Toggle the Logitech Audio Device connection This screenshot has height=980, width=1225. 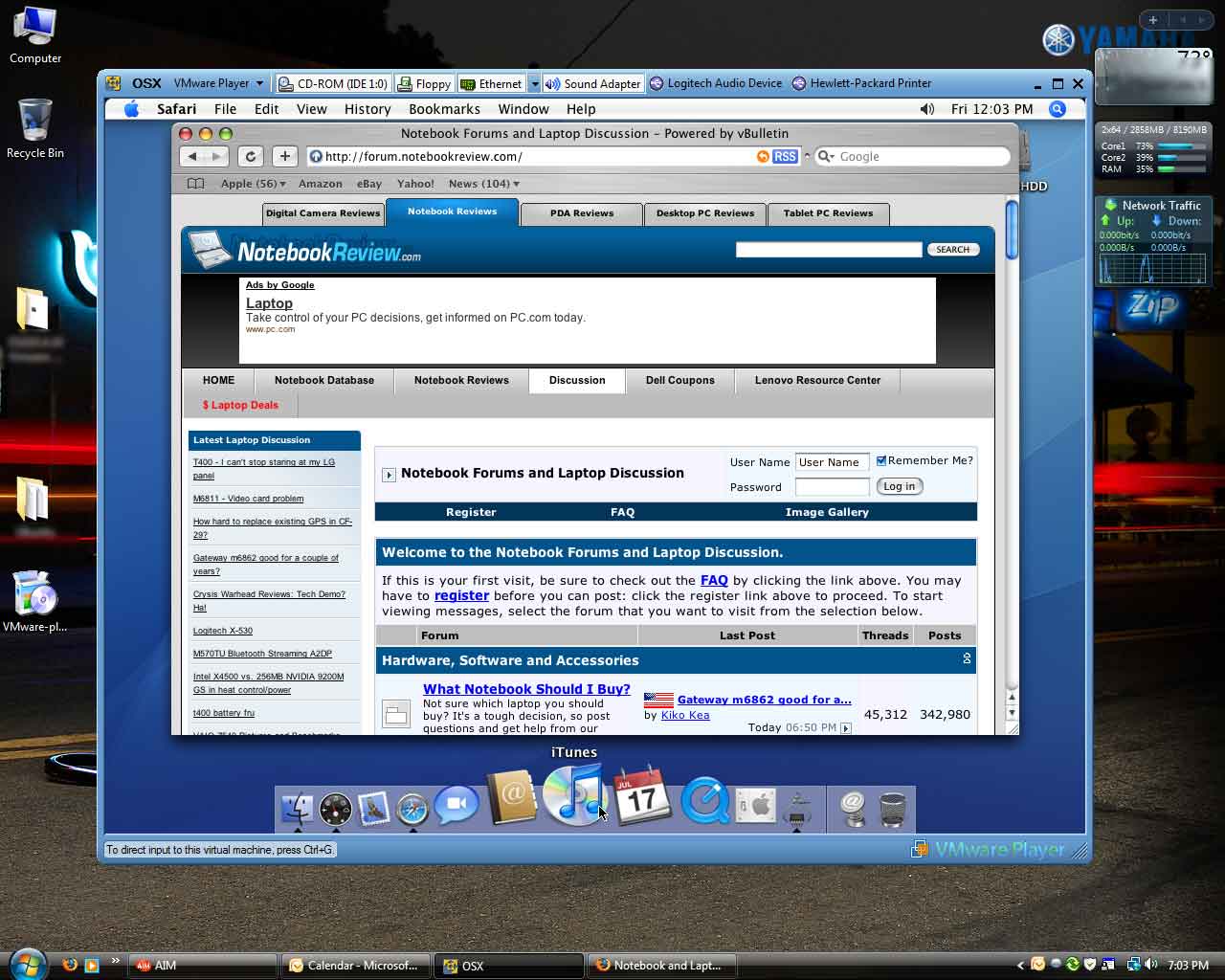pyautogui.click(x=716, y=83)
